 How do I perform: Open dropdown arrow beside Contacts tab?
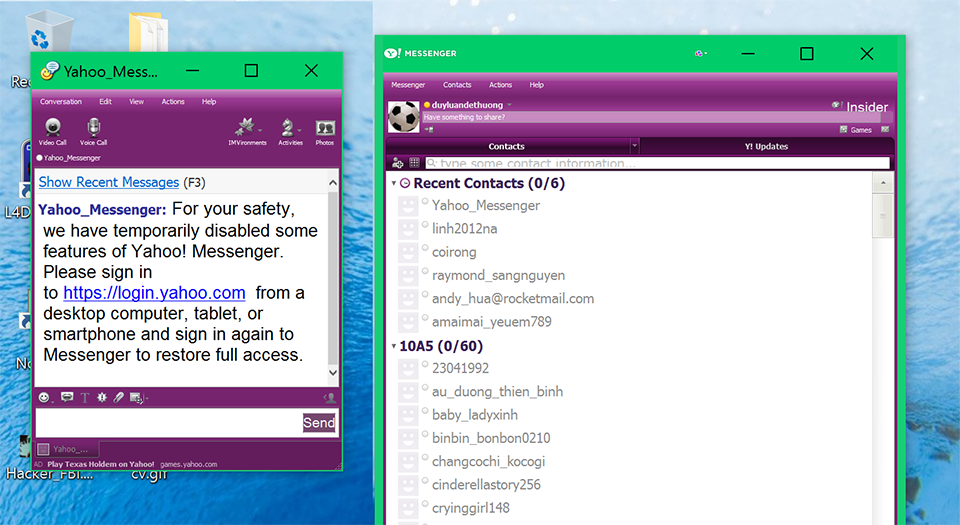tap(634, 146)
